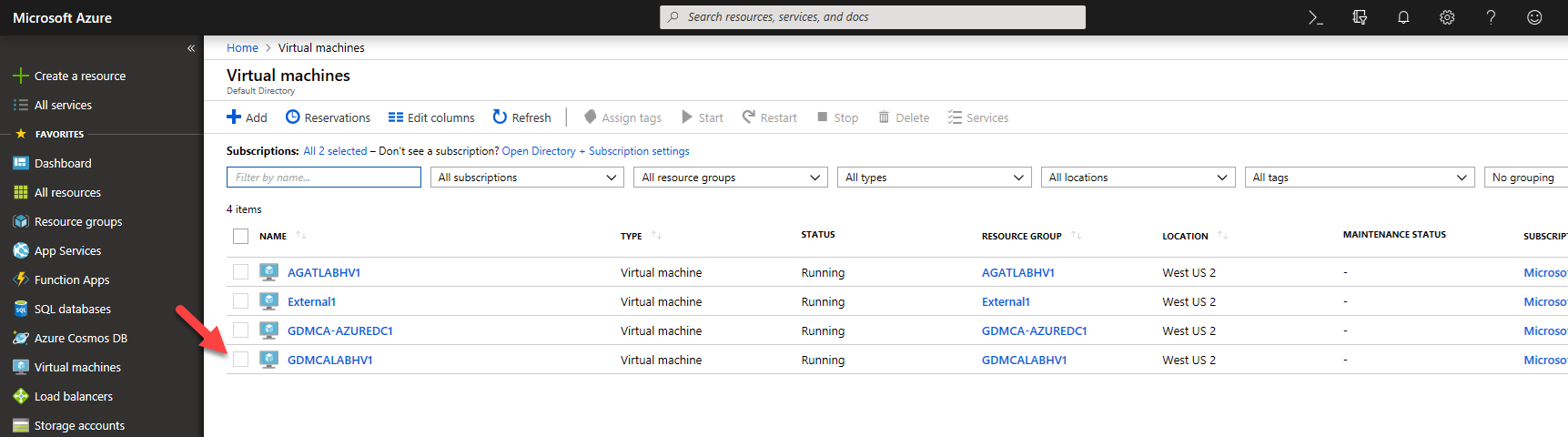Open the All tags dropdown
The width and height of the screenshot is (1568, 437).
coord(1360,178)
